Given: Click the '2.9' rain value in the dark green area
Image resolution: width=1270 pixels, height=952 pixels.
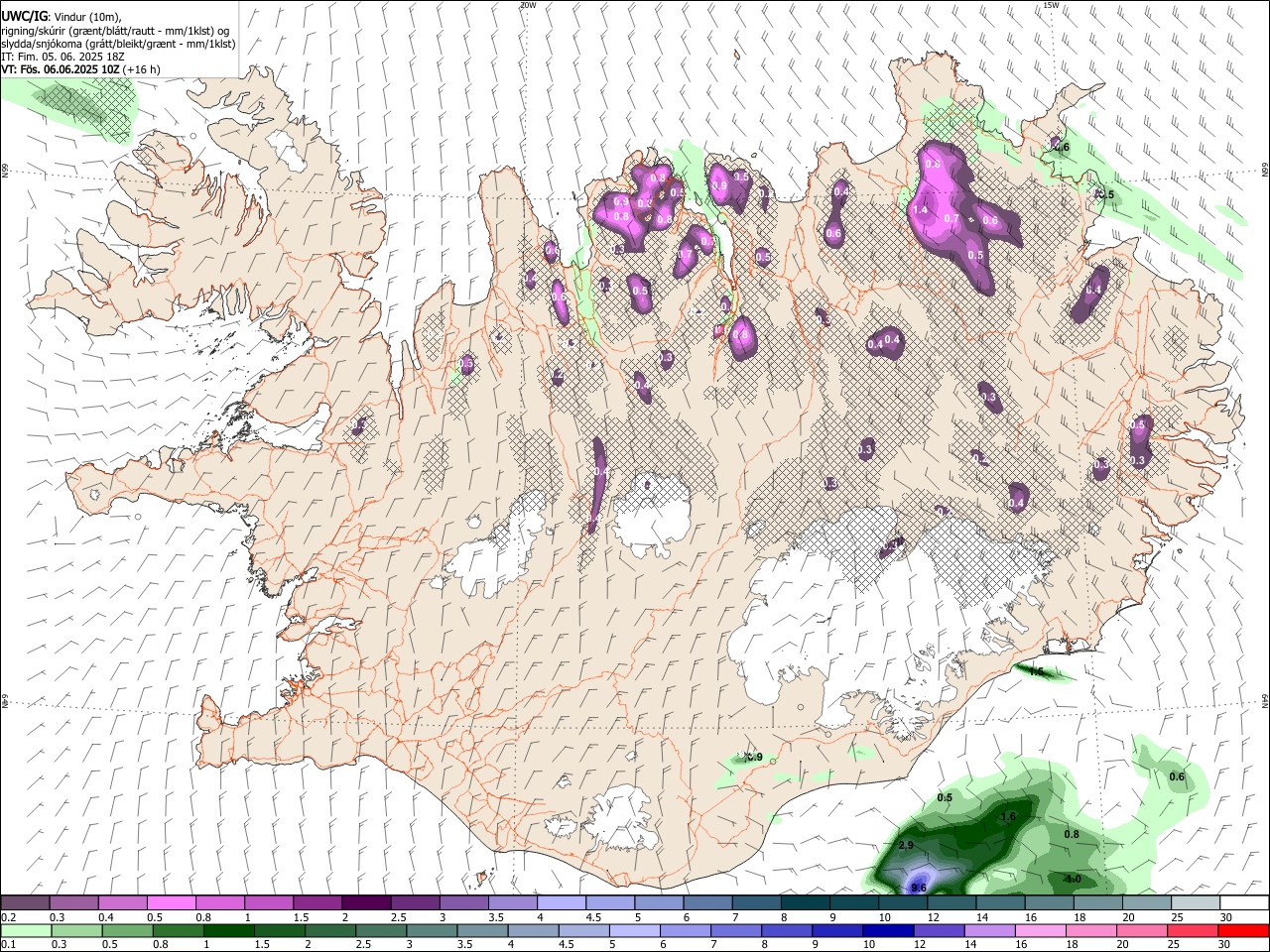Looking at the screenshot, I should 905,845.
